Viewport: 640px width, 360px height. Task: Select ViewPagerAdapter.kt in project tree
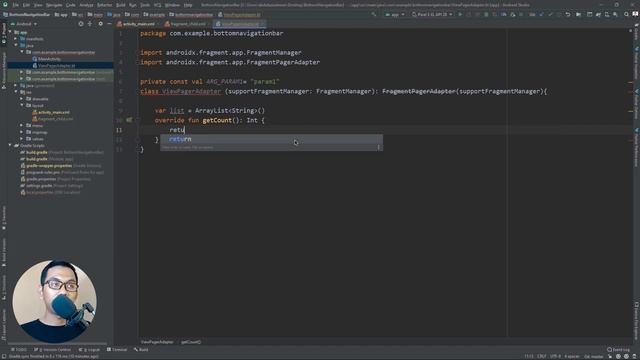click(53, 65)
